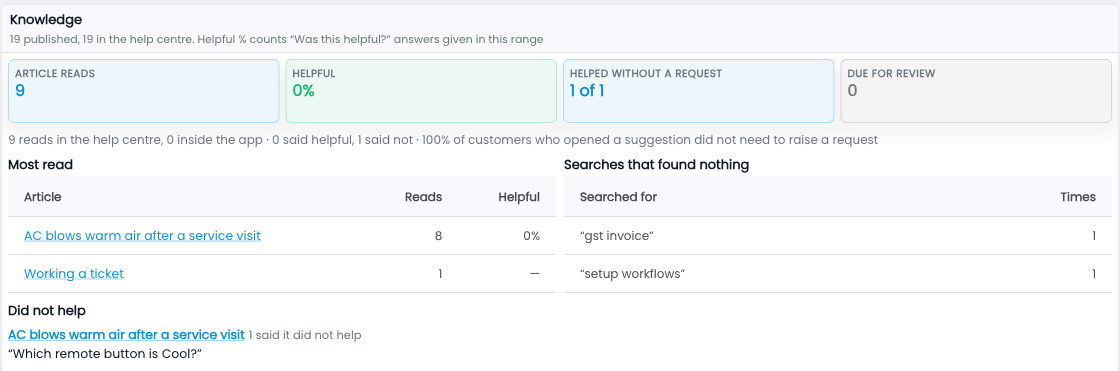The height and width of the screenshot is (371, 1120).
Task: Click the “setup workflows” search term
Action: tap(633, 274)
